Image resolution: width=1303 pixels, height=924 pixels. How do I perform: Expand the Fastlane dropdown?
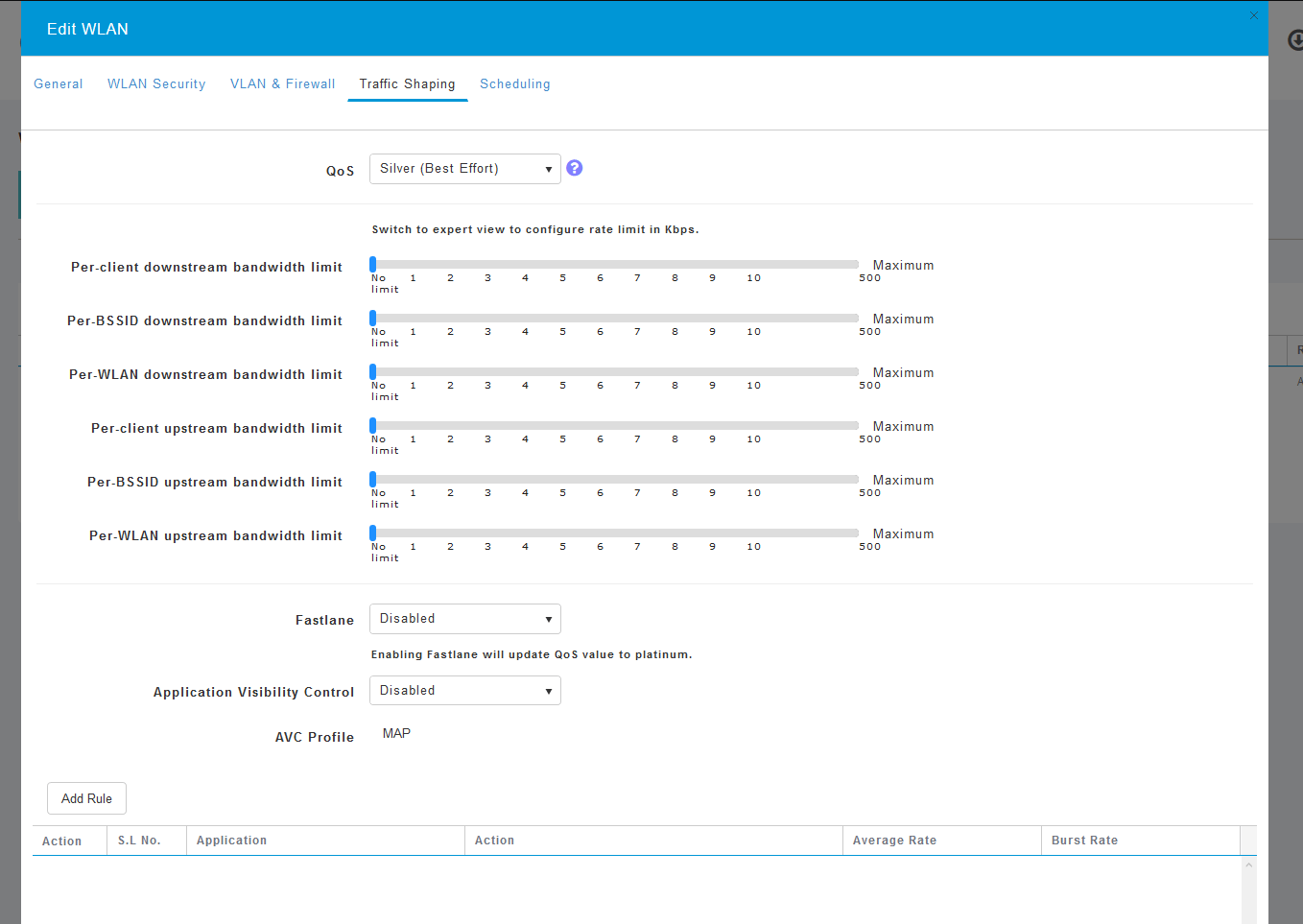[464, 619]
